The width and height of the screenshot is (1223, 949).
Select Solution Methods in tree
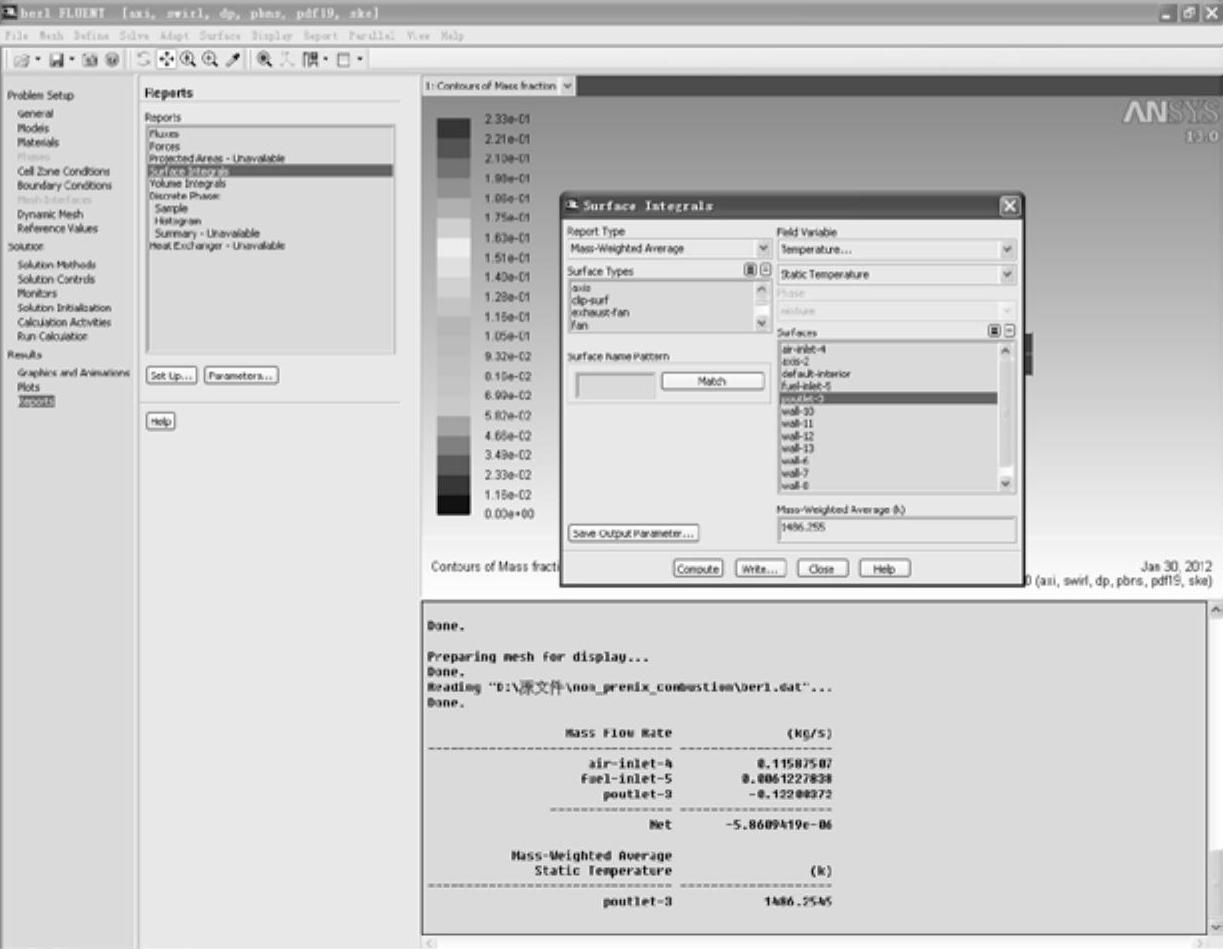click(57, 265)
